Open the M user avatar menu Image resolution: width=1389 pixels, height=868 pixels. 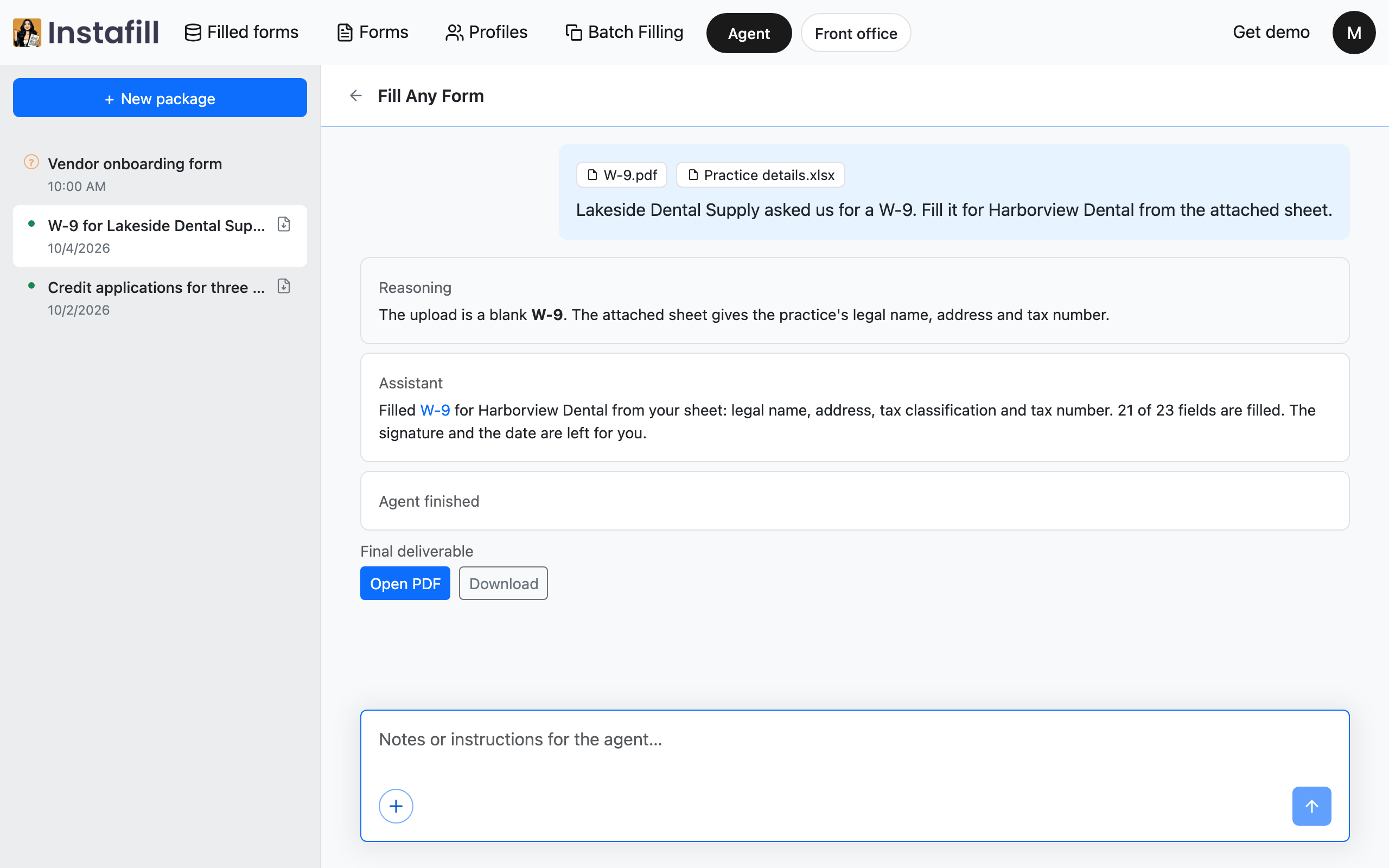pyautogui.click(x=1353, y=33)
